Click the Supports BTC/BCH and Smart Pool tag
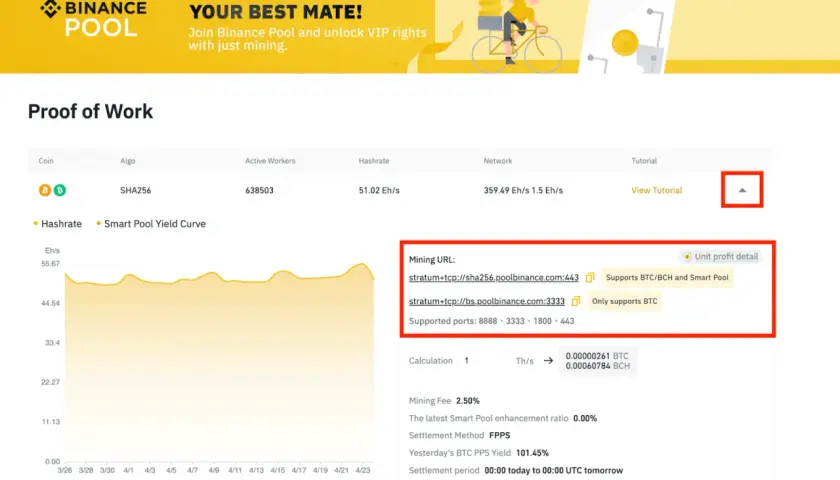This screenshot has height=480, width=840. 667,278
